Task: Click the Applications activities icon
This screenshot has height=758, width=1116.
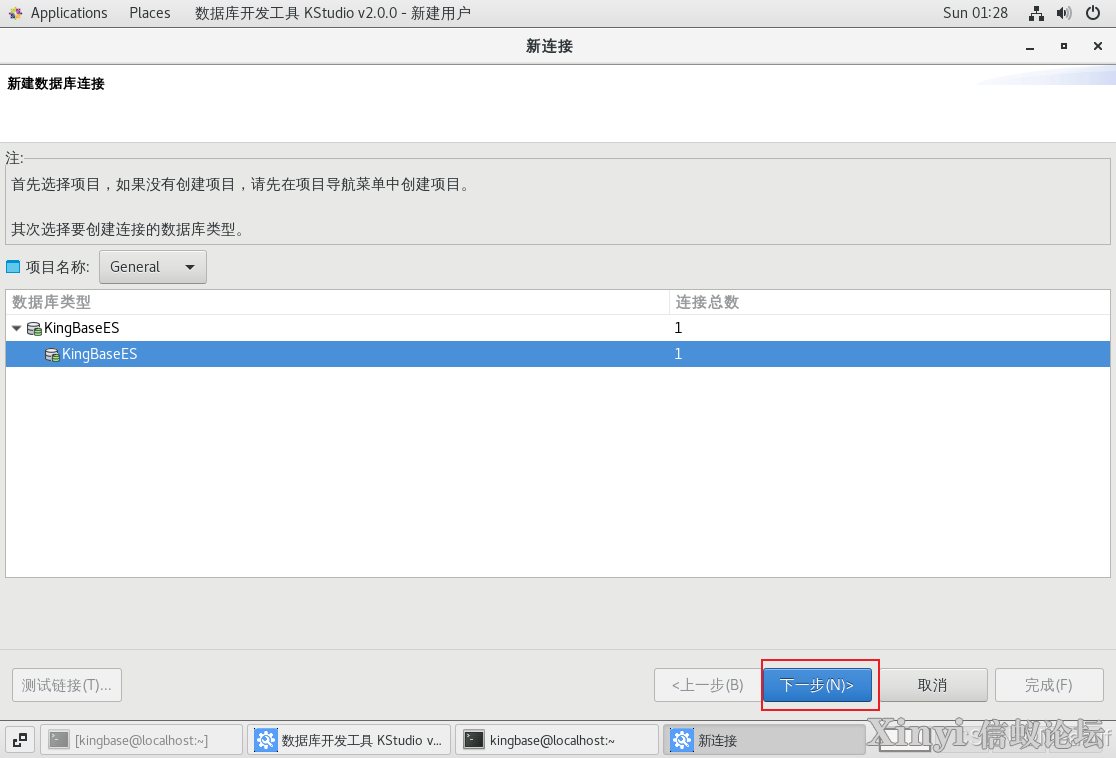Action: pyautogui.click(x=15, y=13)
